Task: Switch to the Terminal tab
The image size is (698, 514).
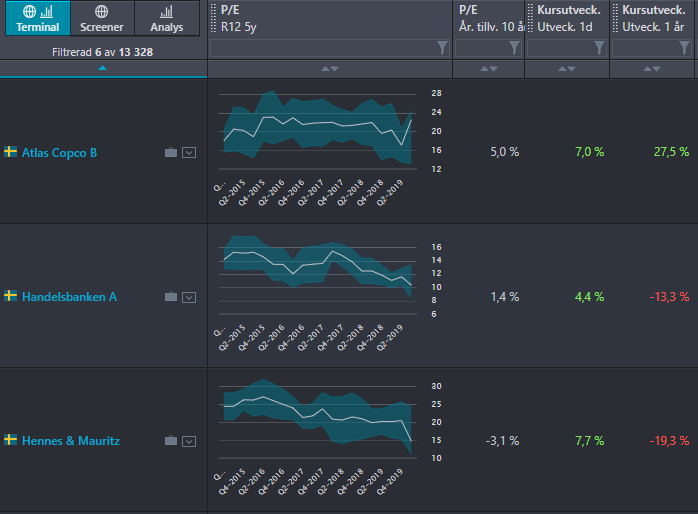Action: tap(38, 18)
